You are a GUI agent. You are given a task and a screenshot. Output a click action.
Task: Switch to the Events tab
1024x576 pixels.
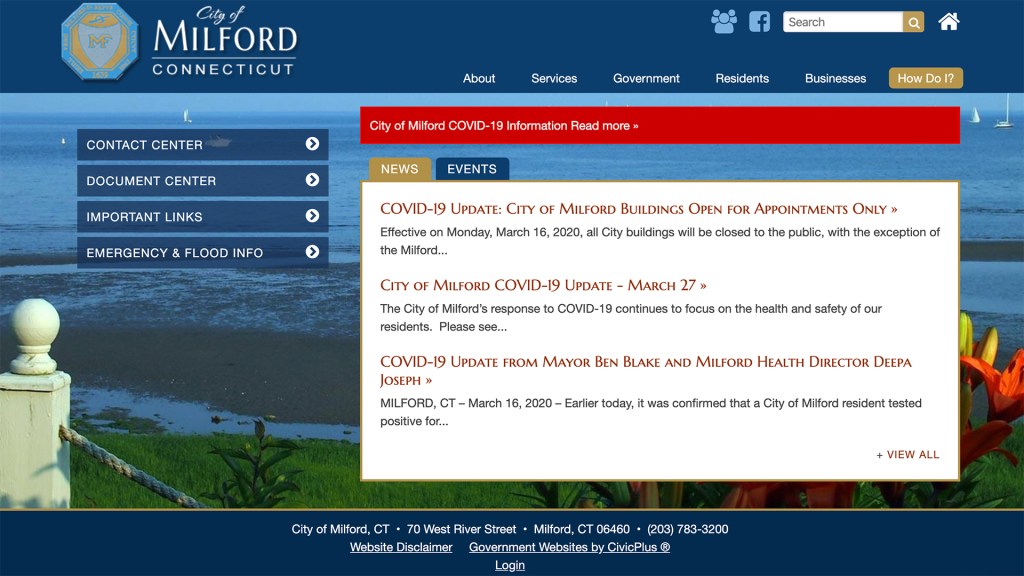472,169
